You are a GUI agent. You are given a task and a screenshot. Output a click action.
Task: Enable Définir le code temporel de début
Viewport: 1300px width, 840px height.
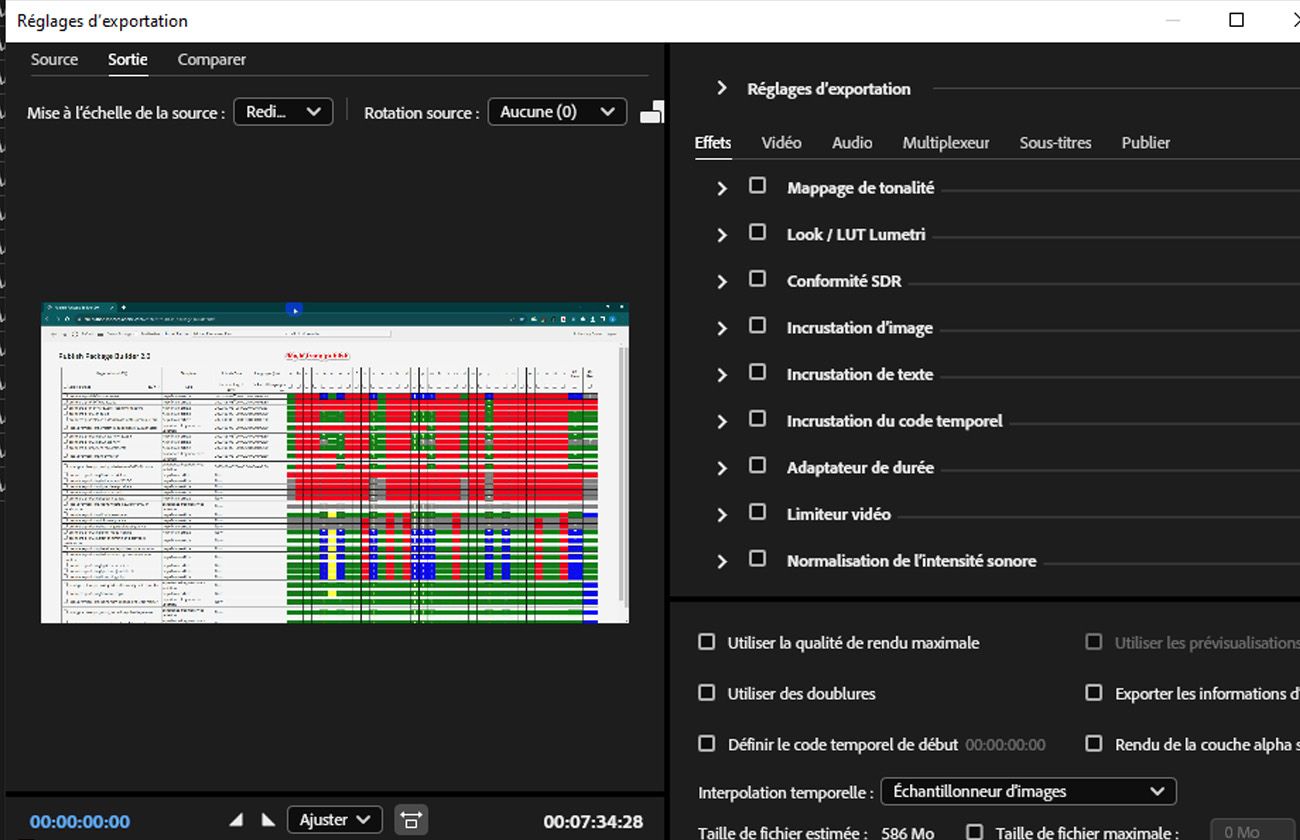pos(706,744)
